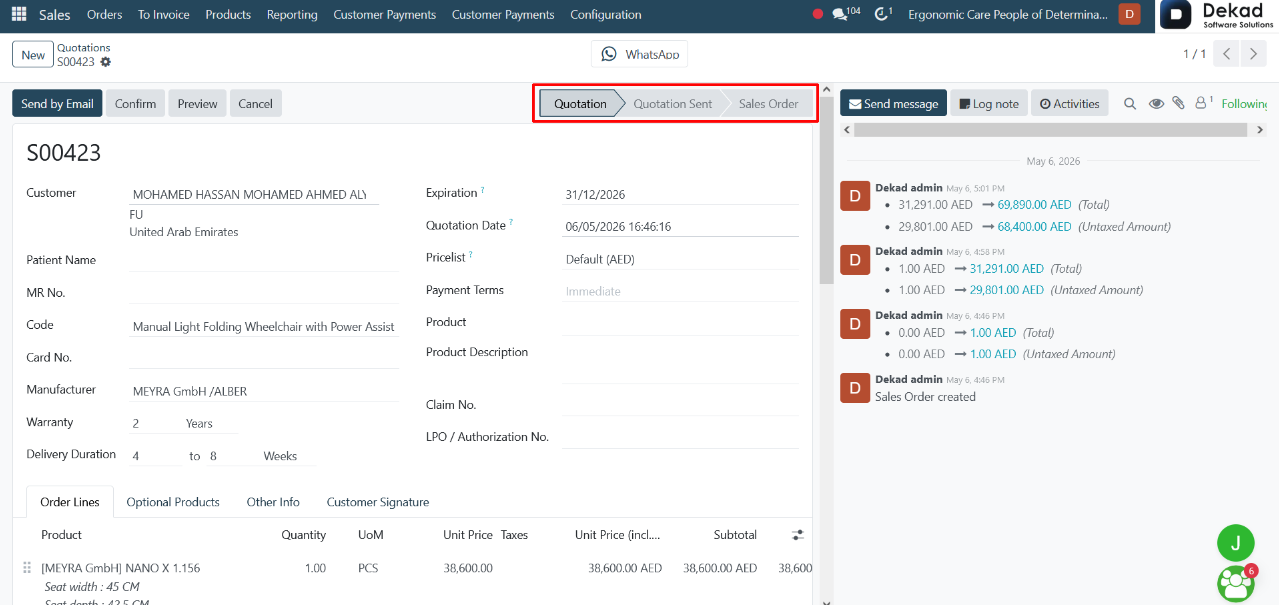Open the apps grid home menu
Screen dimensions: 1279x605
click(x=19, y=14)
